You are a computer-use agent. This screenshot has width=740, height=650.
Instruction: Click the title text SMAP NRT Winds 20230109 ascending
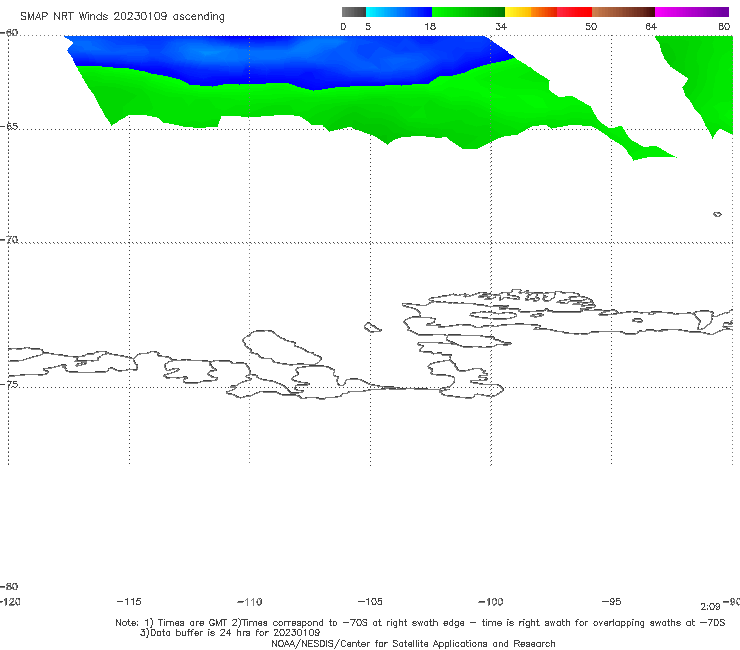(122, 16)
